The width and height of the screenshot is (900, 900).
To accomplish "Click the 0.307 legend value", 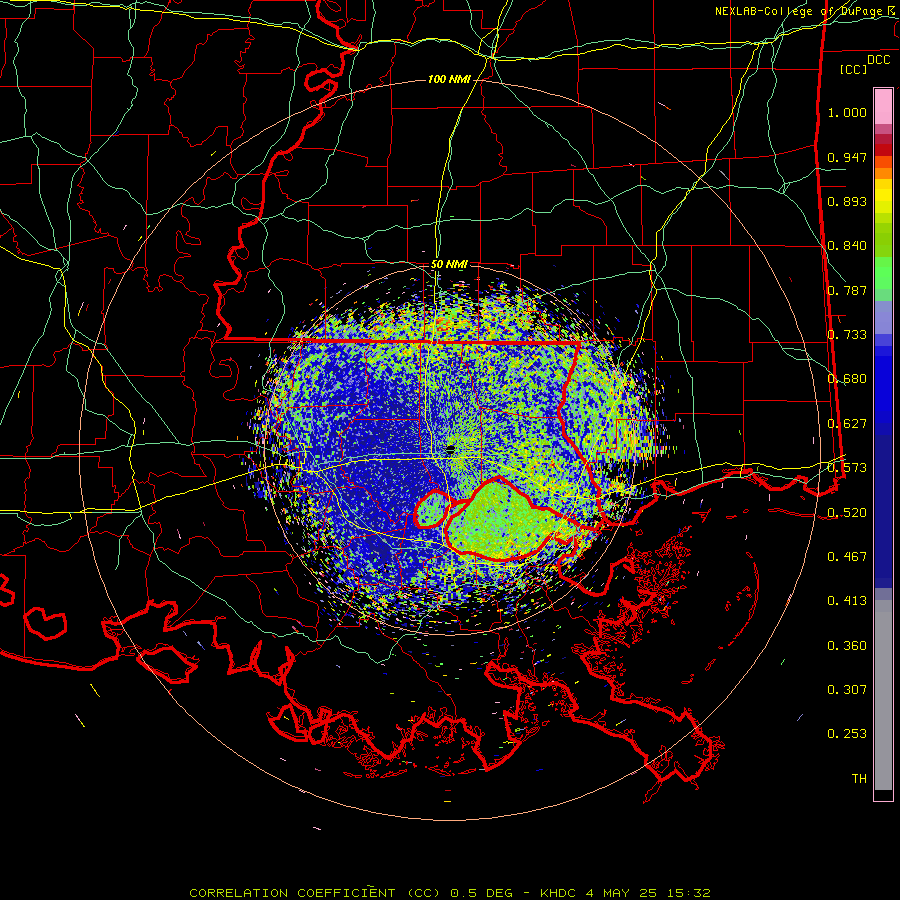I will (847, 689).
